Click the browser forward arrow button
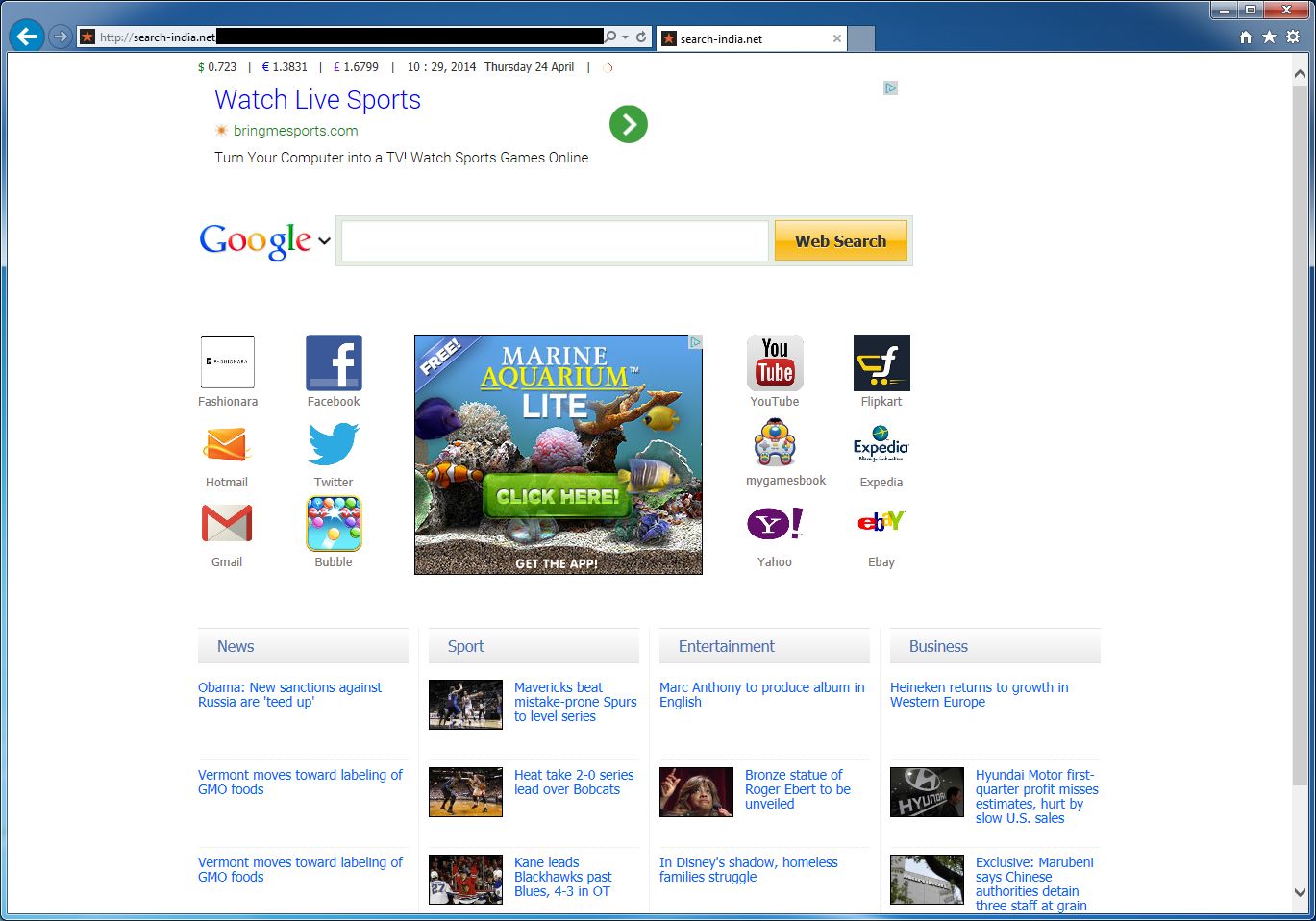Image resolution: width=1316 pixels, height=921 pixels. 61,37
